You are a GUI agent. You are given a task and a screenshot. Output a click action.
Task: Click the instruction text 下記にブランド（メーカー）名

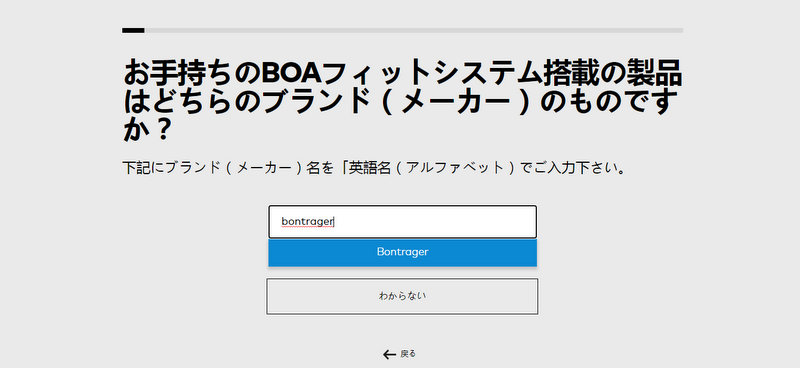pos(374,167)
